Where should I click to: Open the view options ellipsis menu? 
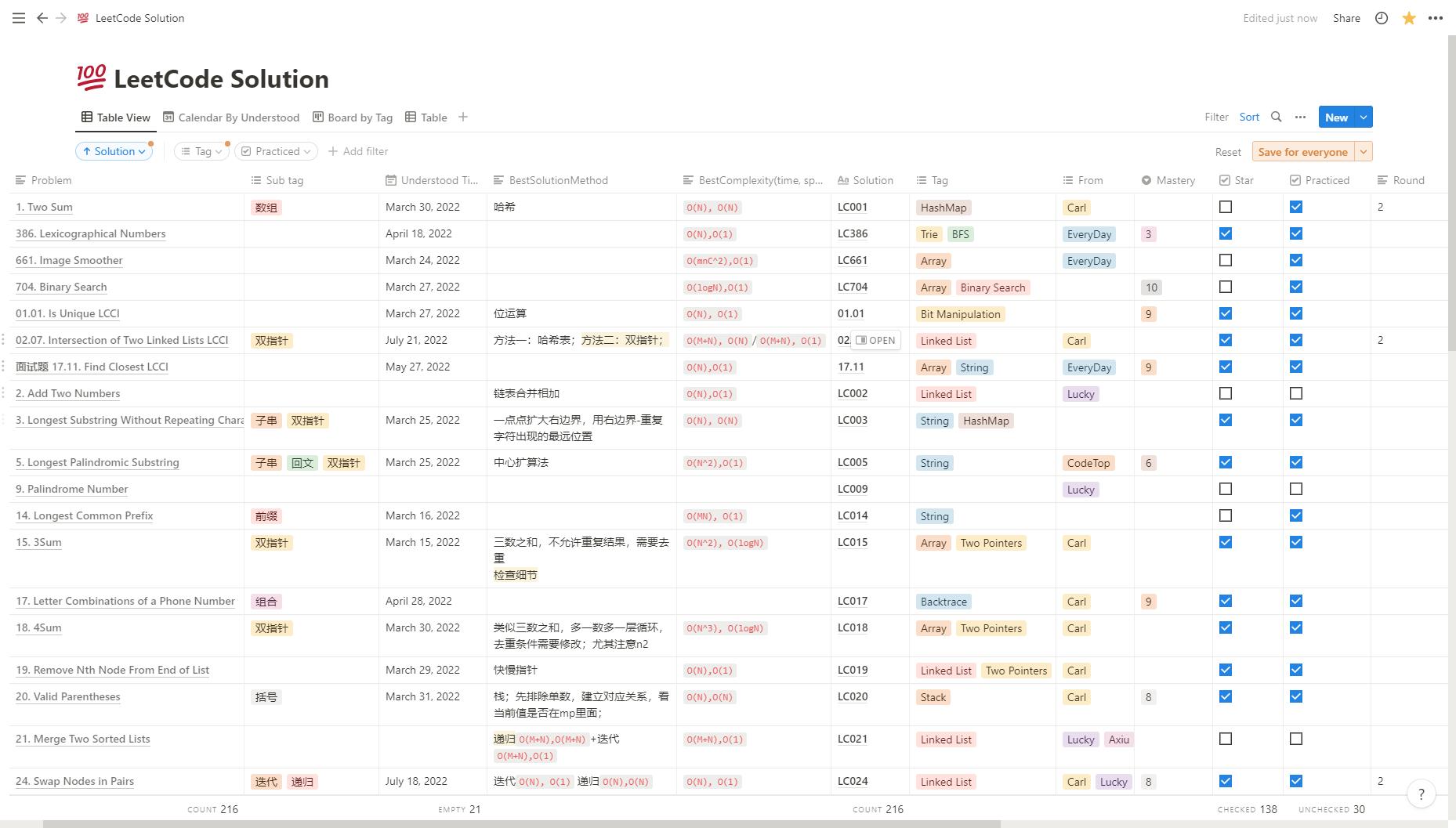(1301, 116)
